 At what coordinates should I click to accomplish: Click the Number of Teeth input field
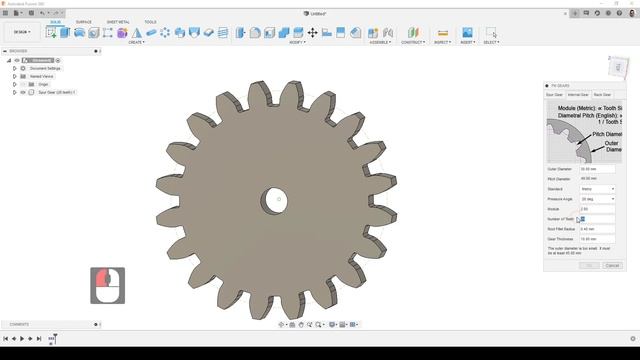click(597, 219)
